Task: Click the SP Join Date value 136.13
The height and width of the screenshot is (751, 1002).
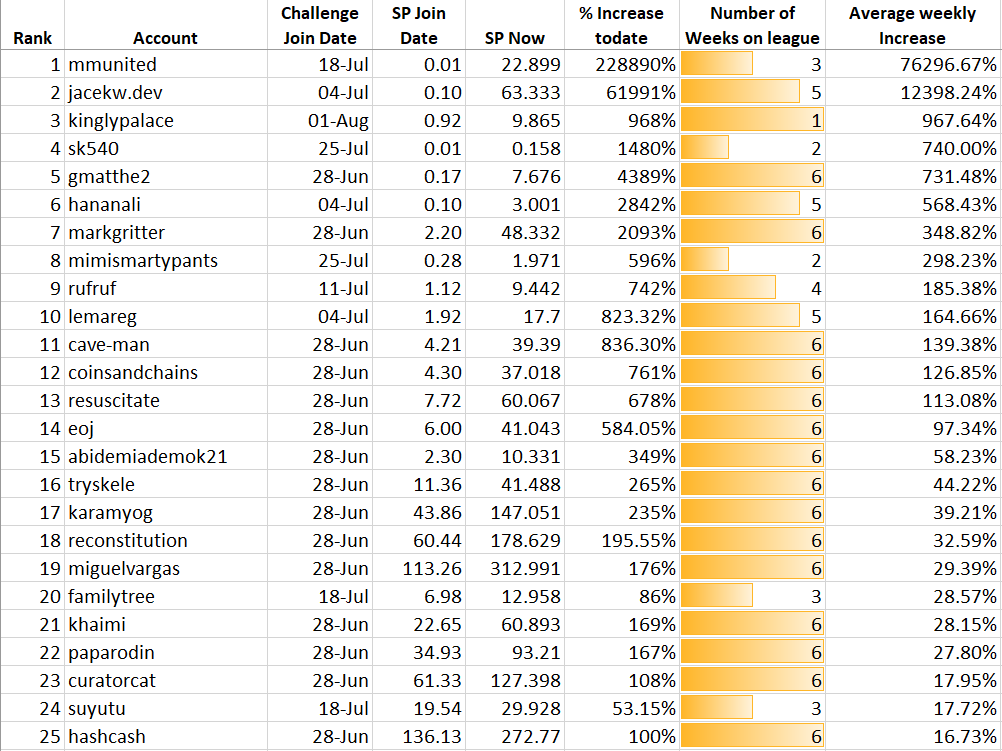Action: (x=419, y=736)
